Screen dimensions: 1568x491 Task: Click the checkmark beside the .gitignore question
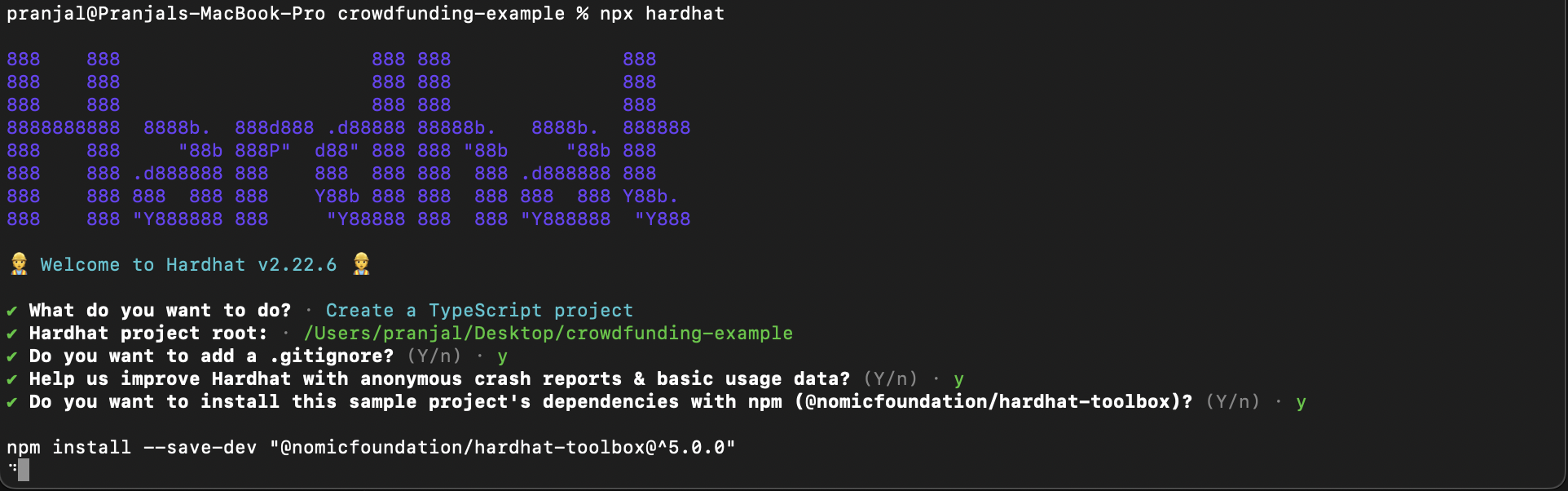tap(12, 356)
